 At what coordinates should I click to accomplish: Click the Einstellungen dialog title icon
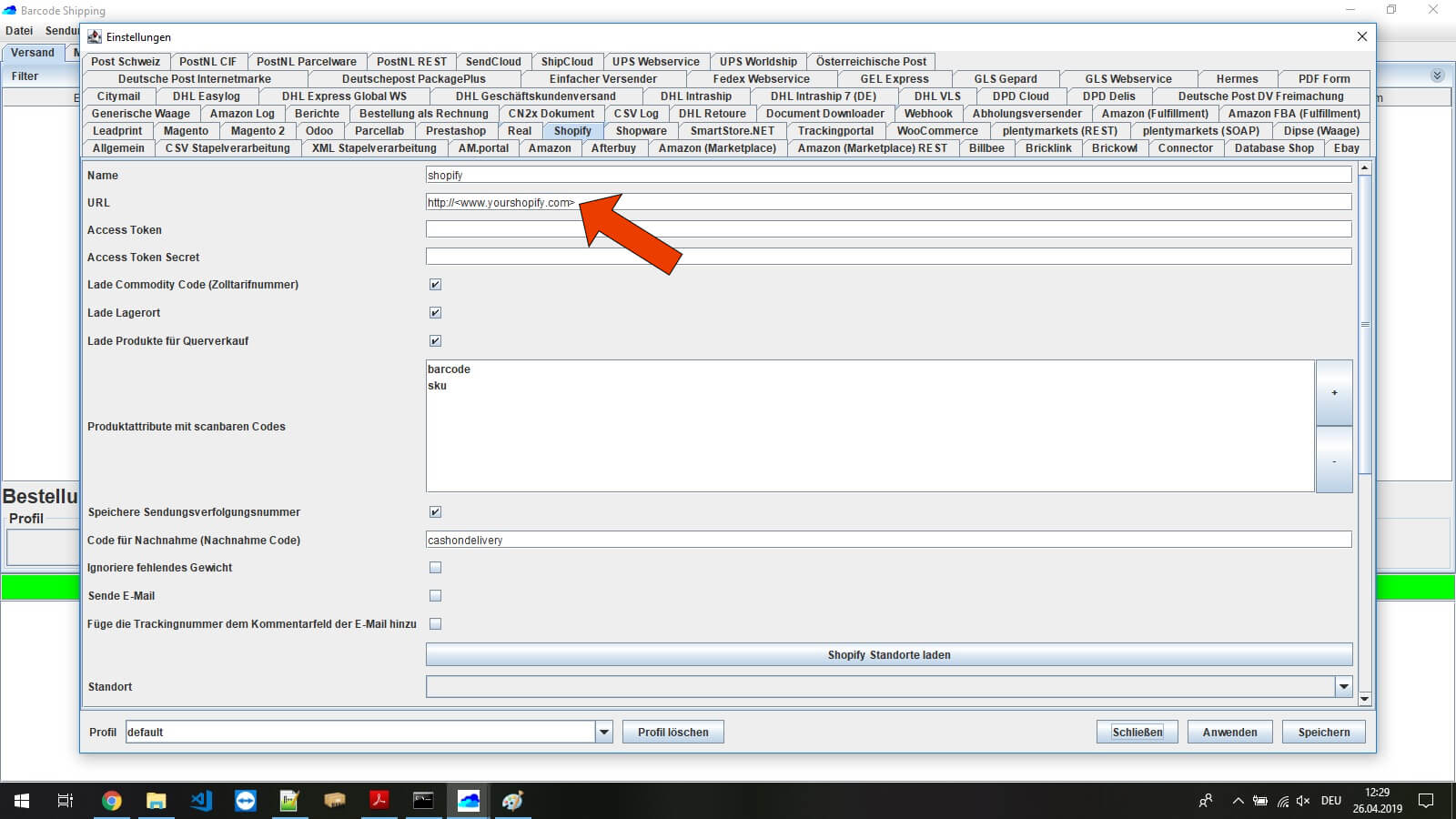coord(95,36)
